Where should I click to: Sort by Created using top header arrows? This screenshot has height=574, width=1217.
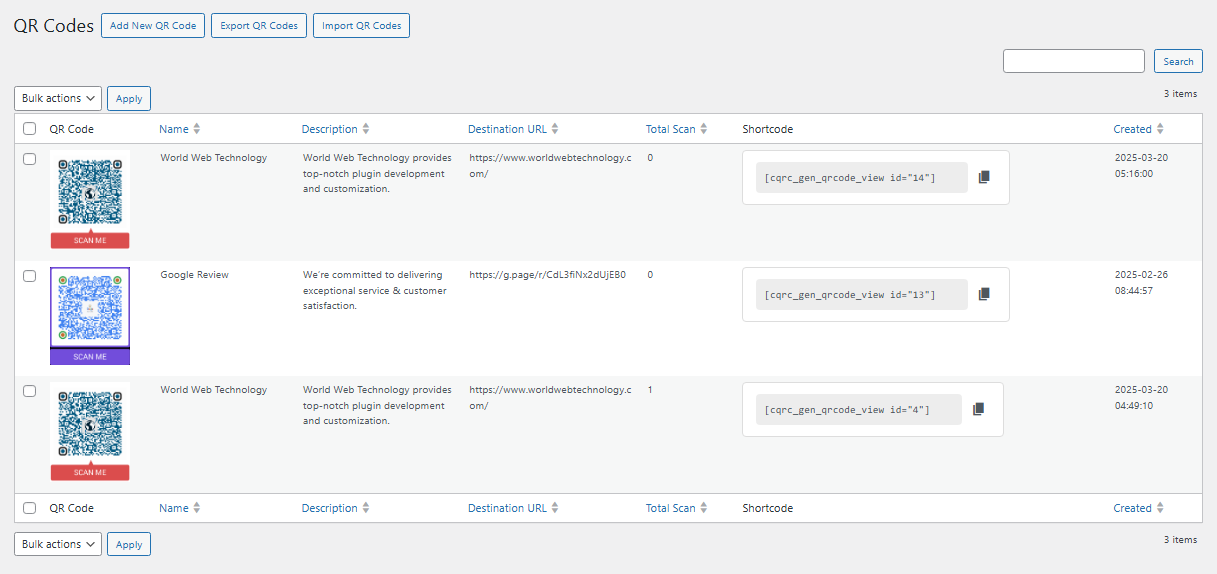(x=1161, y=129)
